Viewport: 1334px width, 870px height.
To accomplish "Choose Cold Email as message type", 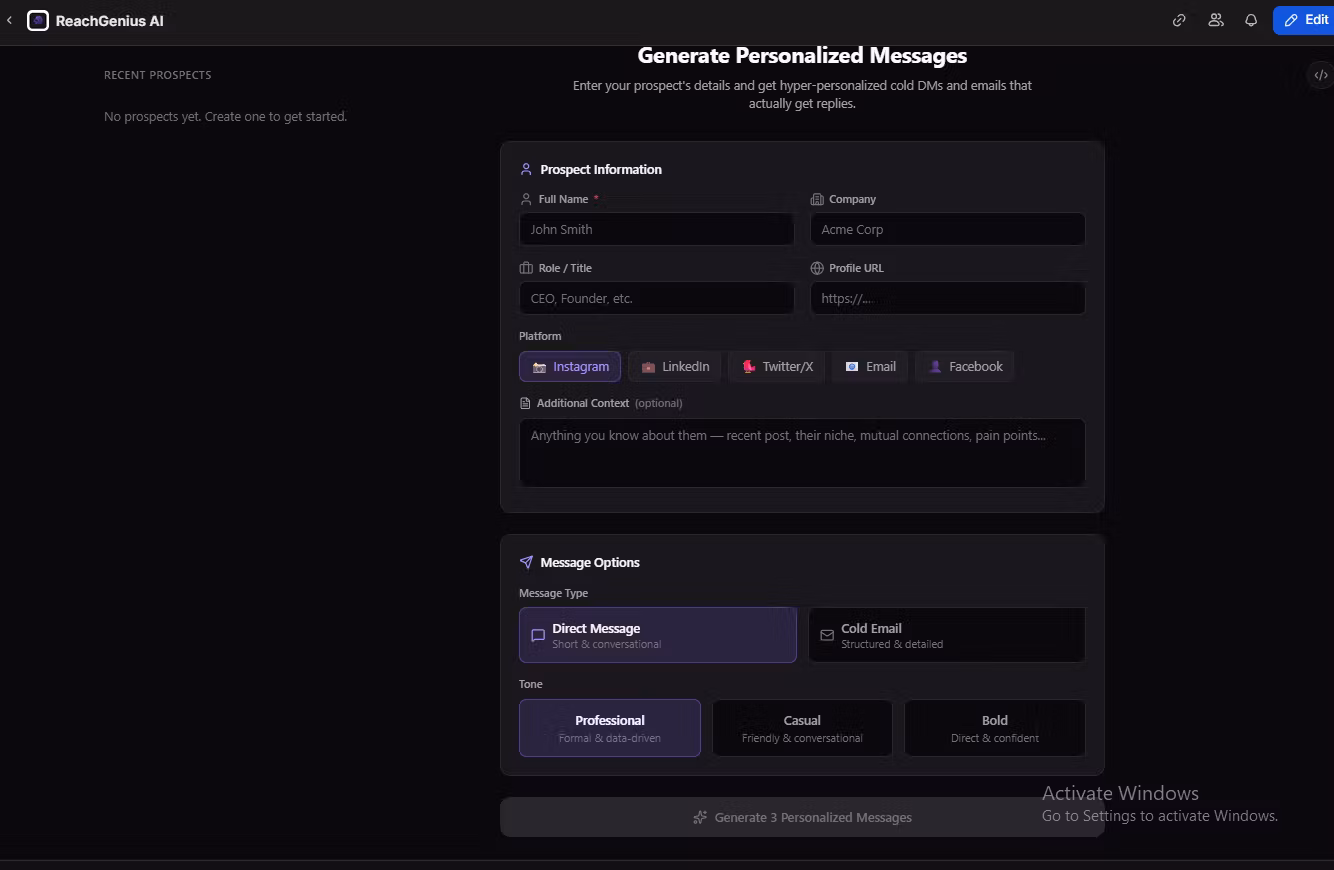I will [947, 635].
